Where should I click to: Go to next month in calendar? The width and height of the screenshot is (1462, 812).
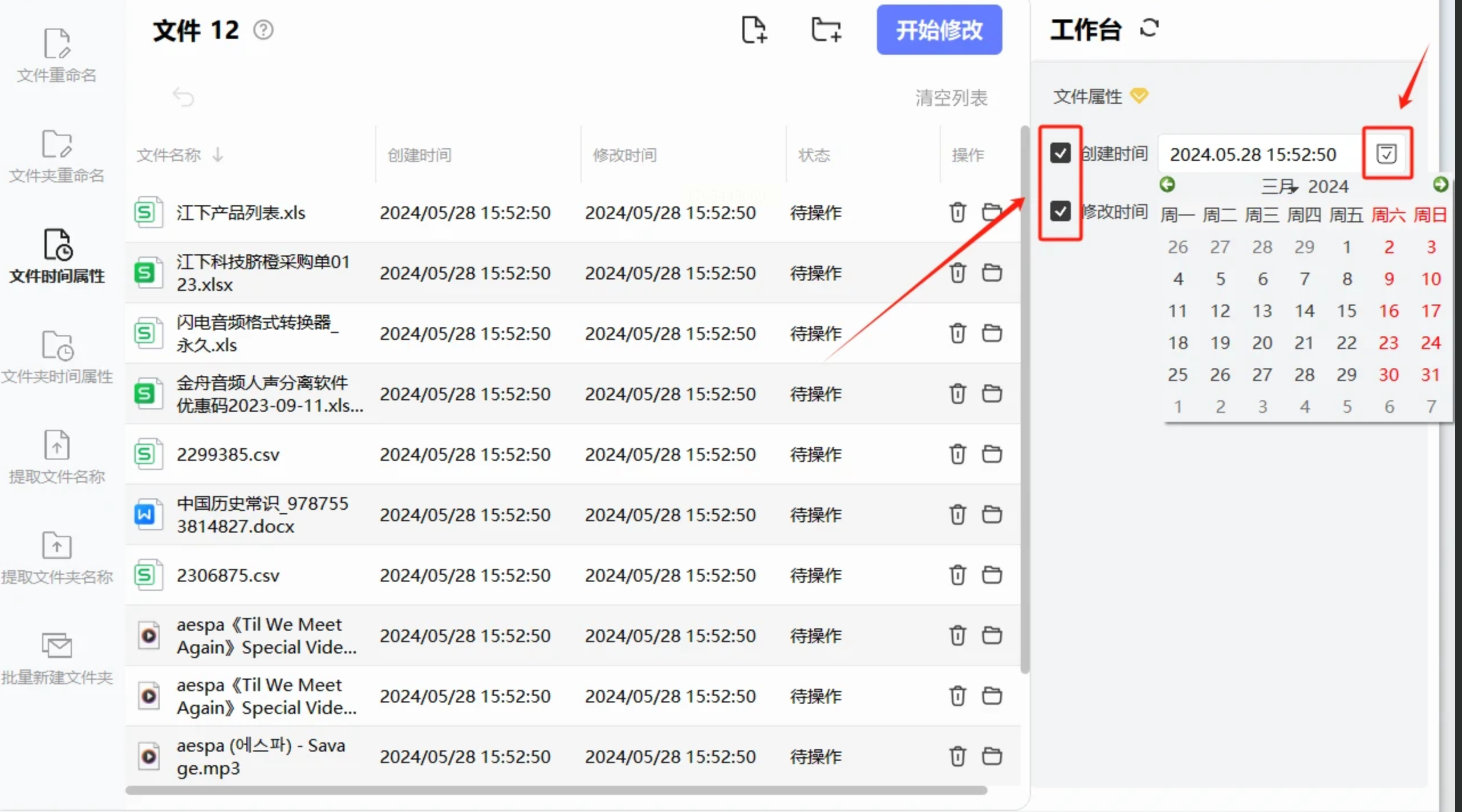coord(1440,184)
